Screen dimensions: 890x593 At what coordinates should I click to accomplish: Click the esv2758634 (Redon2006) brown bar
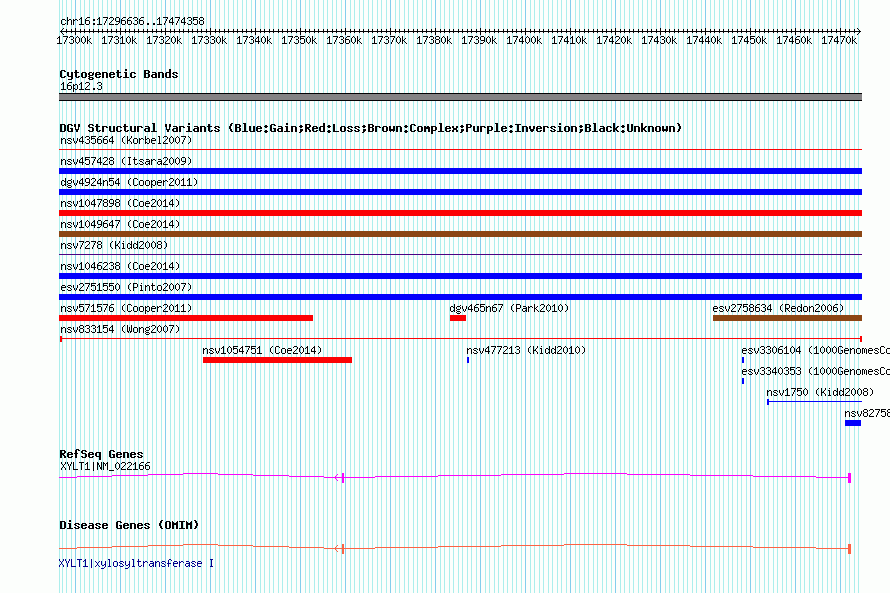(x=787, y=318)
